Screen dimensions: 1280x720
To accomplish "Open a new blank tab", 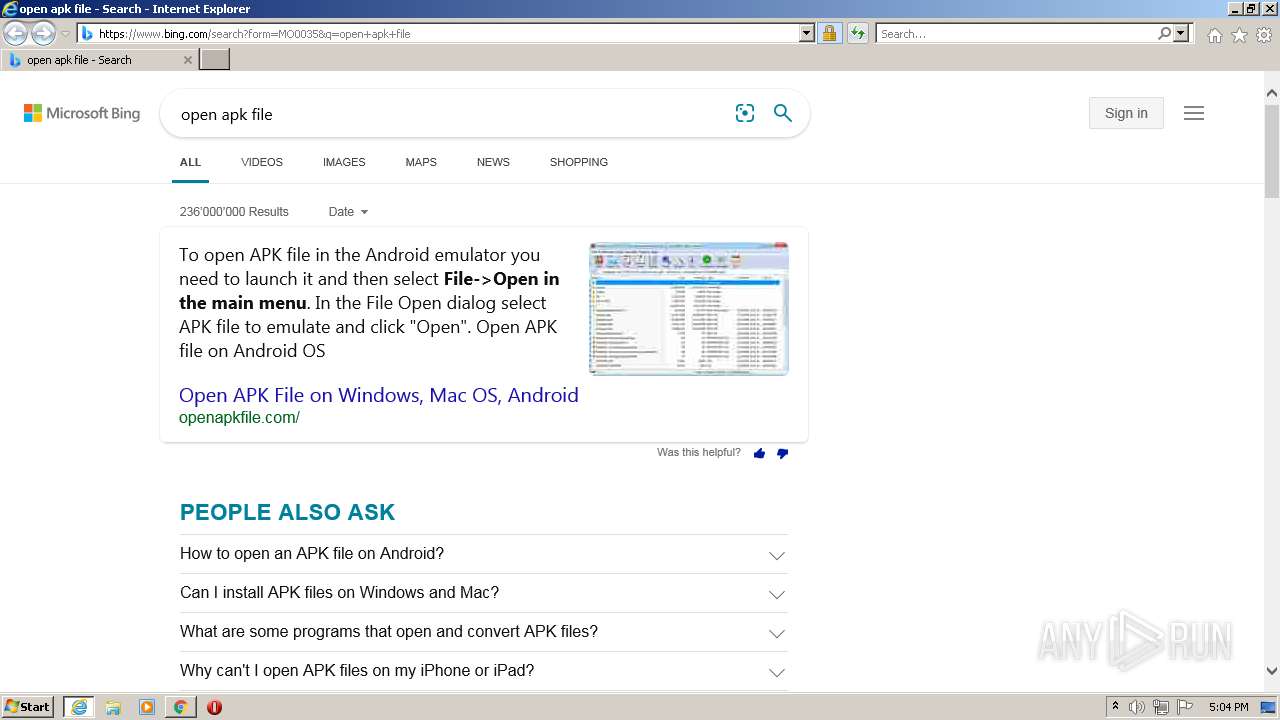I will 215,60.
